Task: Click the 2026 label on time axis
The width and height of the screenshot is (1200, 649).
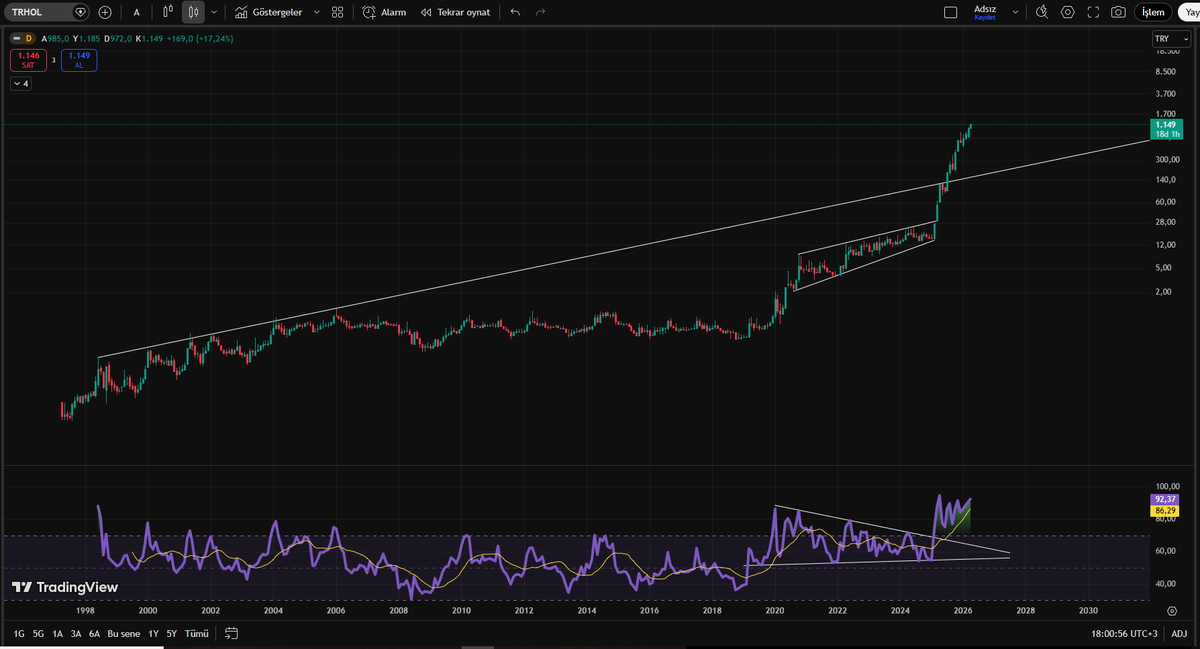Action: (x=963, y=610)
